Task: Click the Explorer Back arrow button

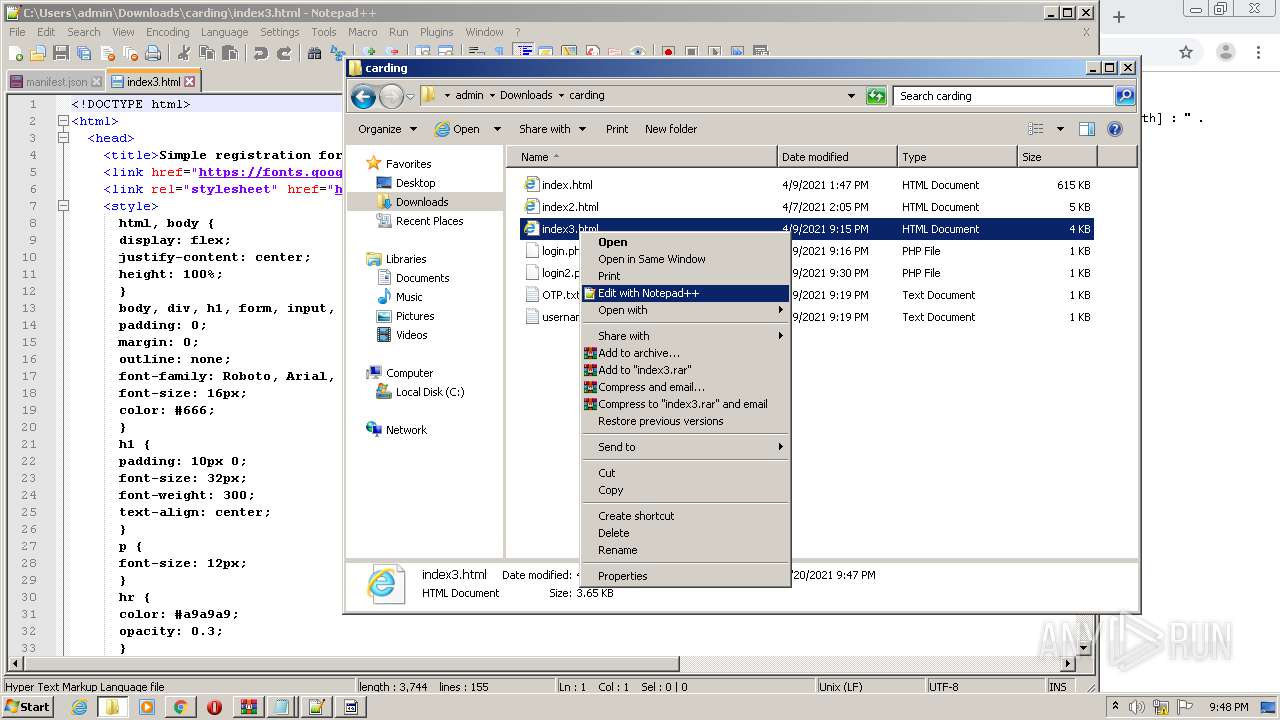Action: (x=364, y=96)
